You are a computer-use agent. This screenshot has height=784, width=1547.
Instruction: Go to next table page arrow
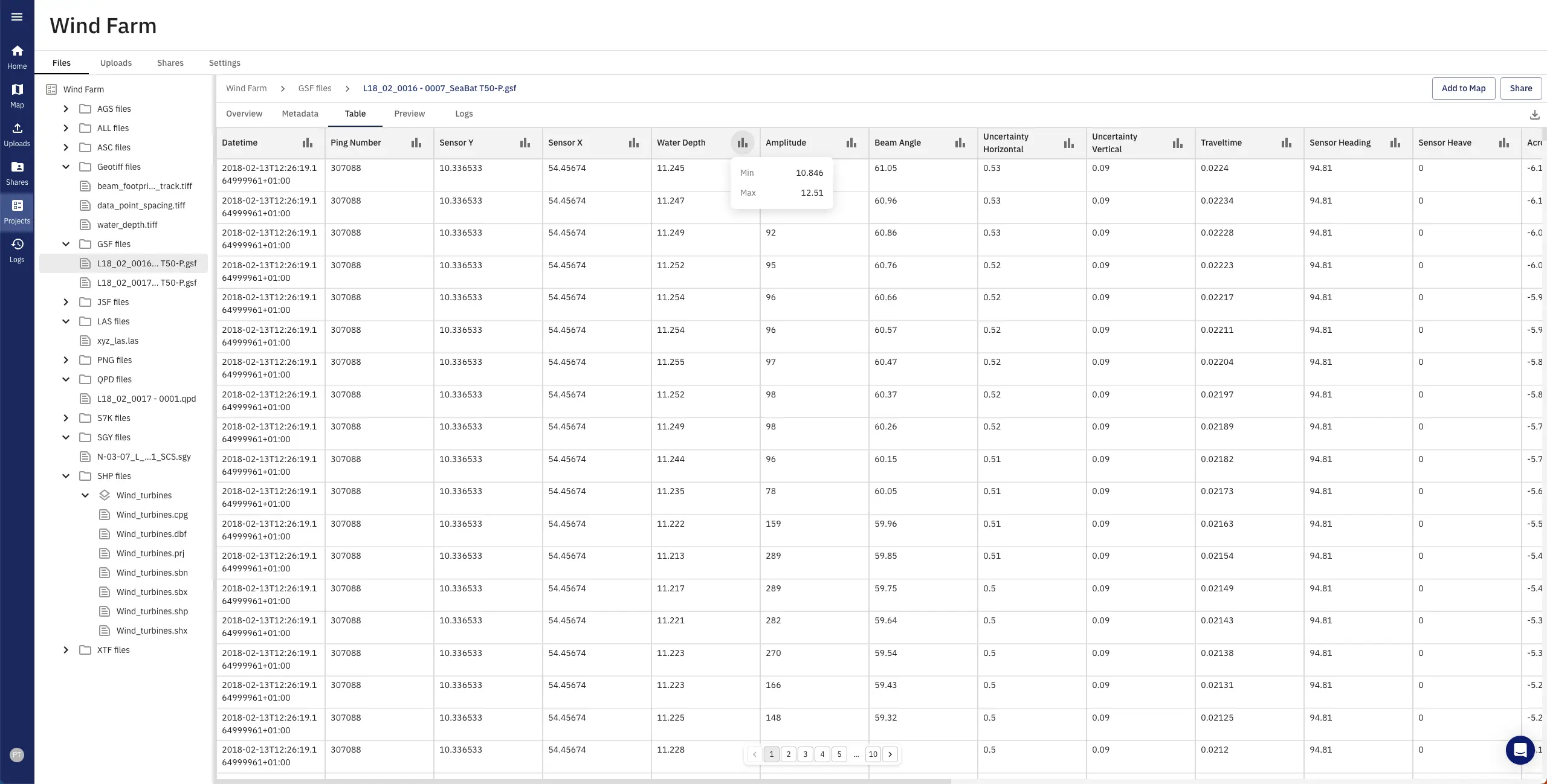[x=890, y=754]
